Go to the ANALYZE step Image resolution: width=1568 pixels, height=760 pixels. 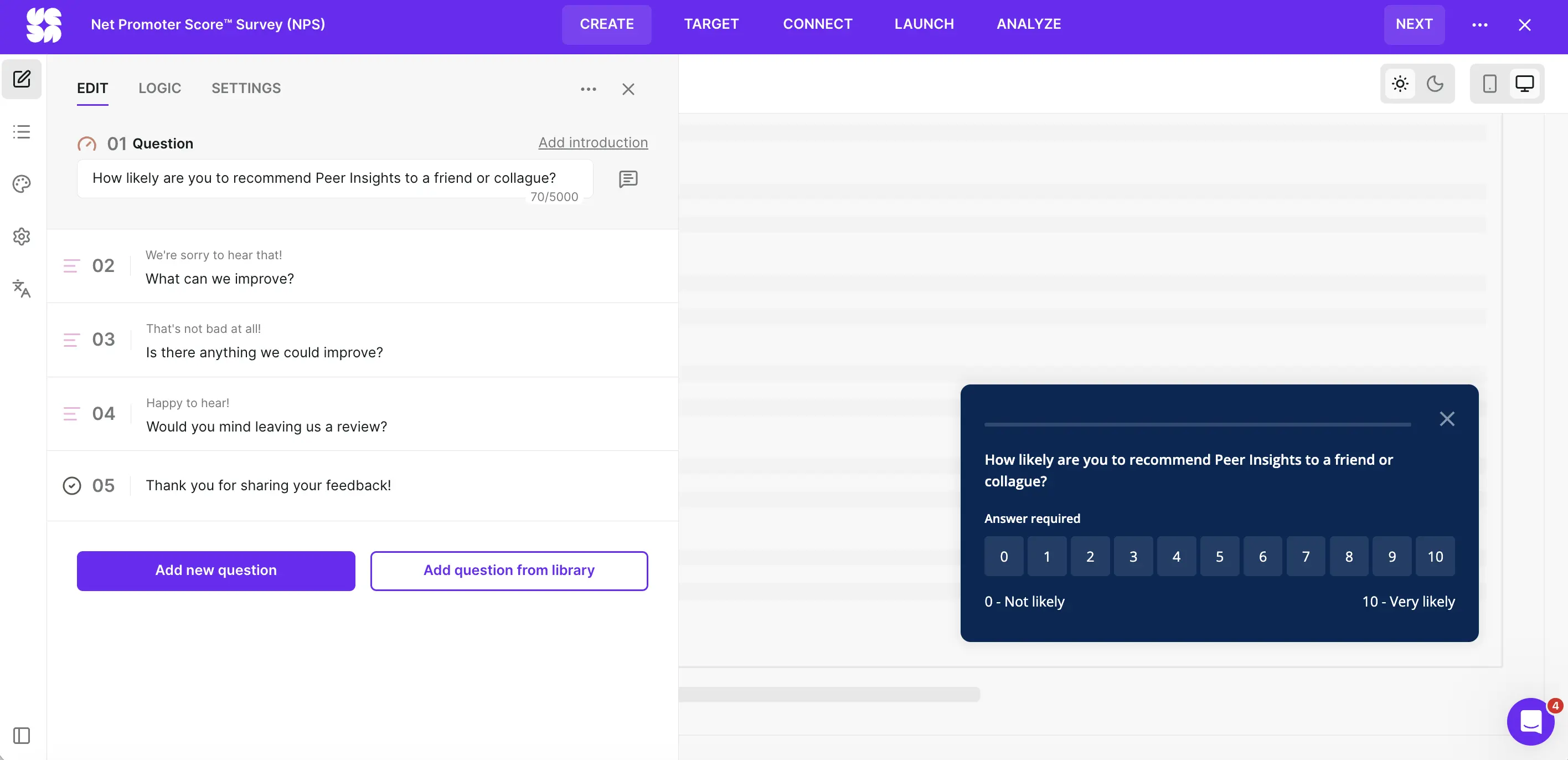click(x=1029, y=24)
